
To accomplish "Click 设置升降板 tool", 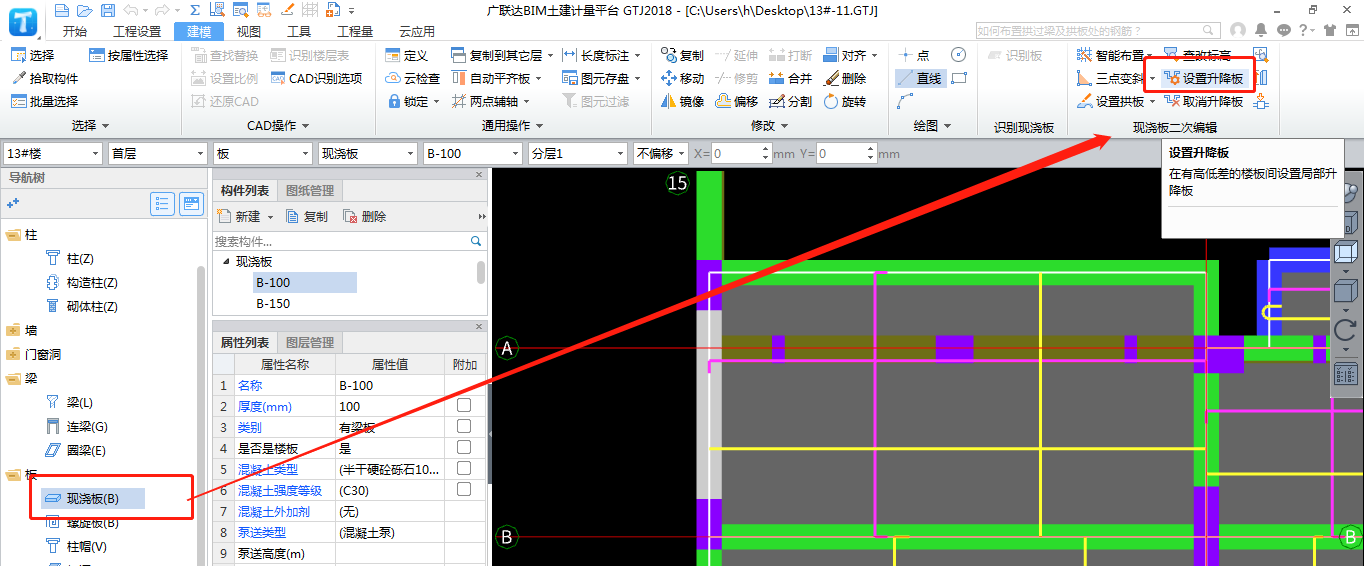I will tap(1205, 78).
